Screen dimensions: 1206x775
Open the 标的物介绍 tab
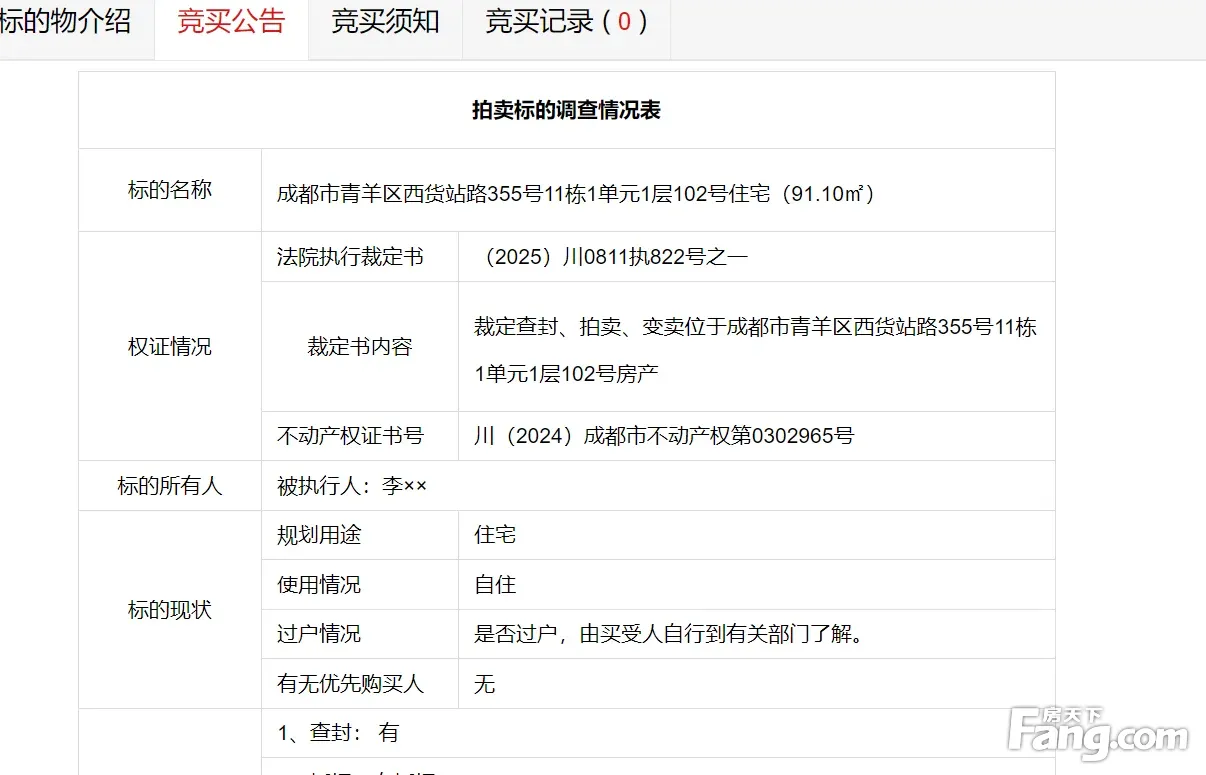click(66, 22)
